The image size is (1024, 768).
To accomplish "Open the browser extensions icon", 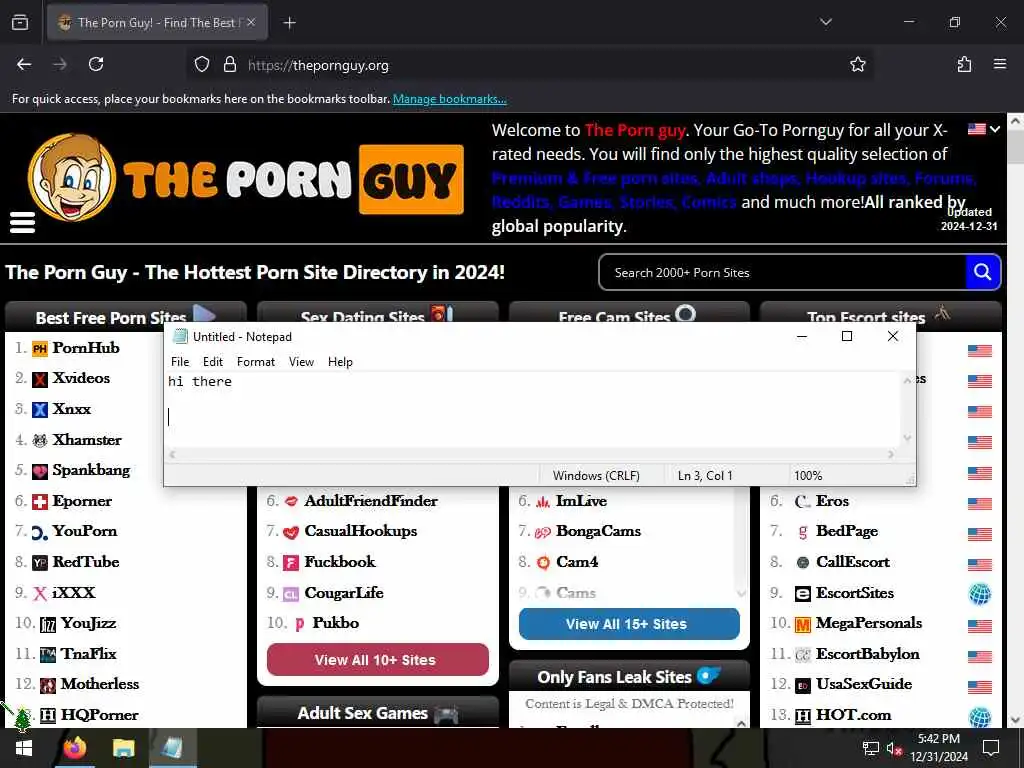I will click(x=964, y=64).
